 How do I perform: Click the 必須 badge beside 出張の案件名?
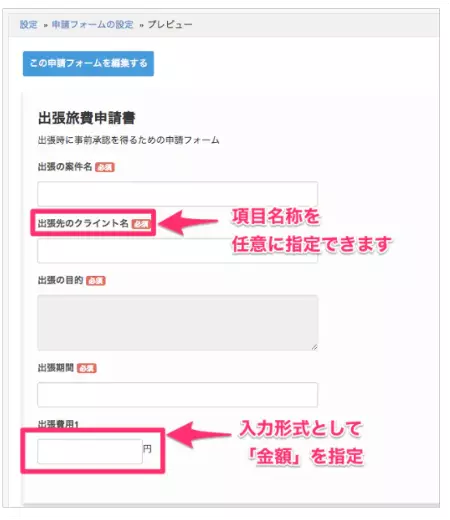tap(105, 167)
